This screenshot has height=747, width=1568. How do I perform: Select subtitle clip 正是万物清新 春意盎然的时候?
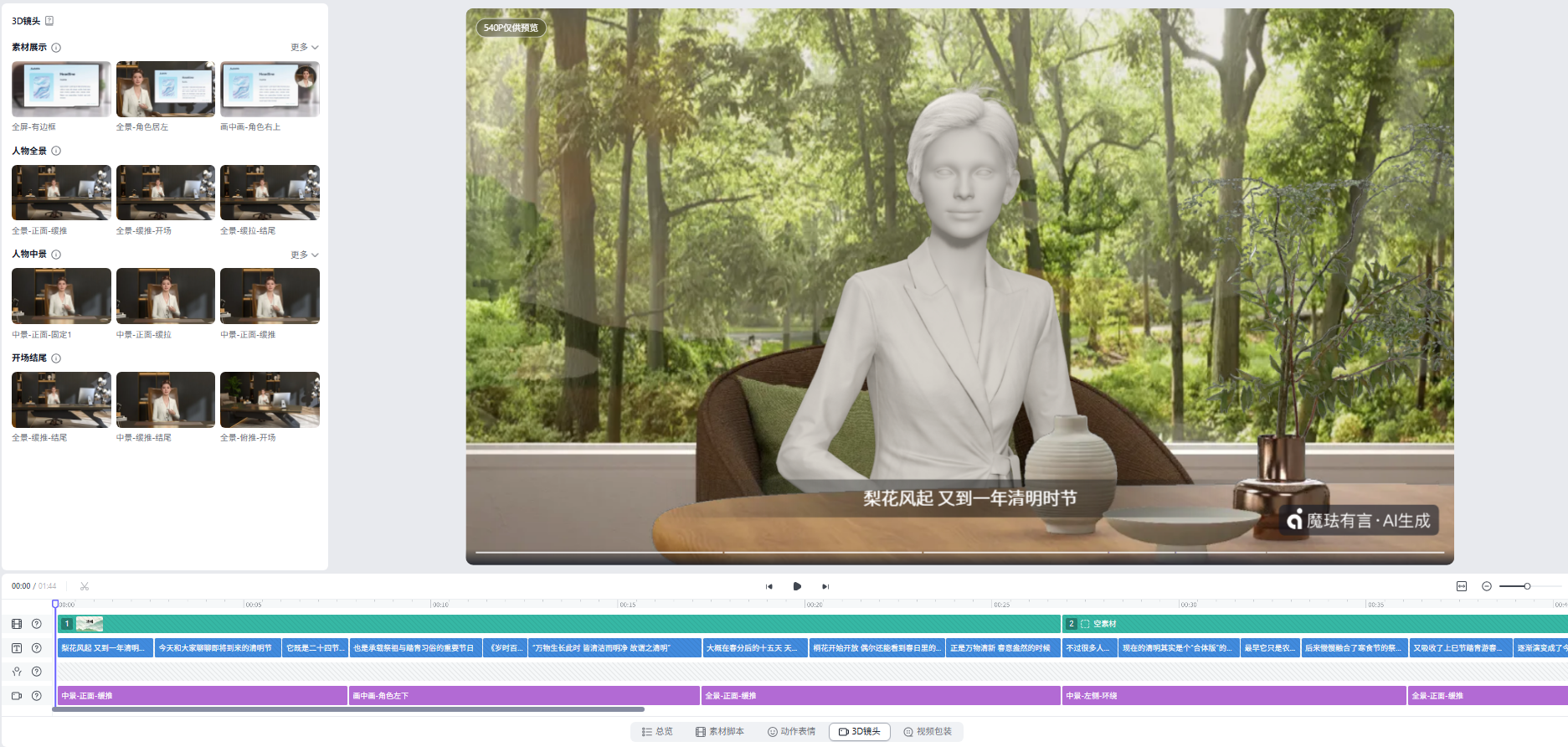(x=1004, y=648)
